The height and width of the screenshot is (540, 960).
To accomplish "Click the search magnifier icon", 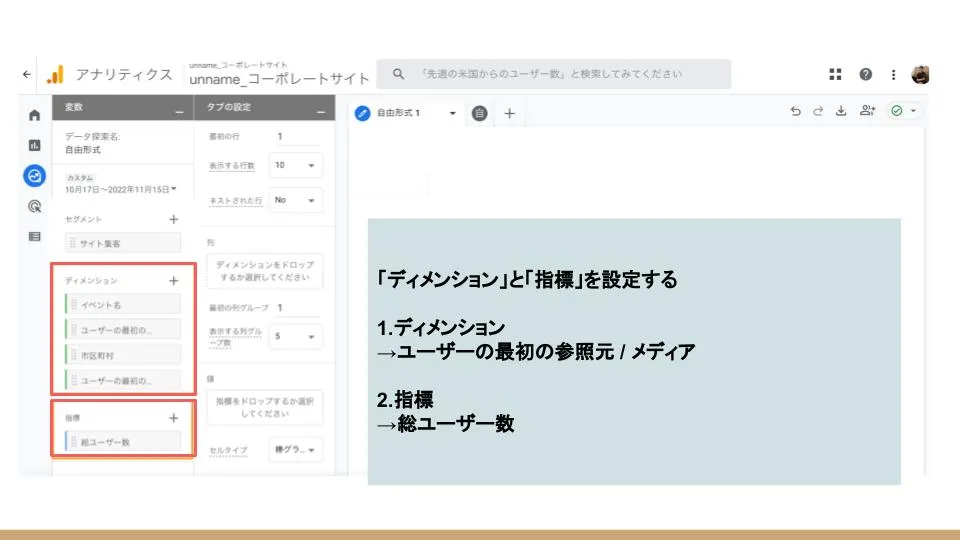I will (399, 74).
